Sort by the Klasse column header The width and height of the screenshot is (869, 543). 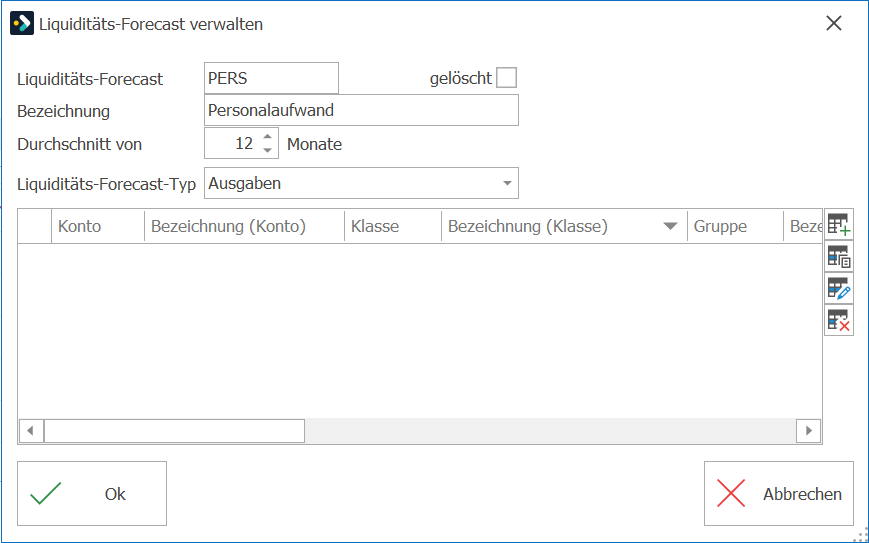[x=393, y=226]
